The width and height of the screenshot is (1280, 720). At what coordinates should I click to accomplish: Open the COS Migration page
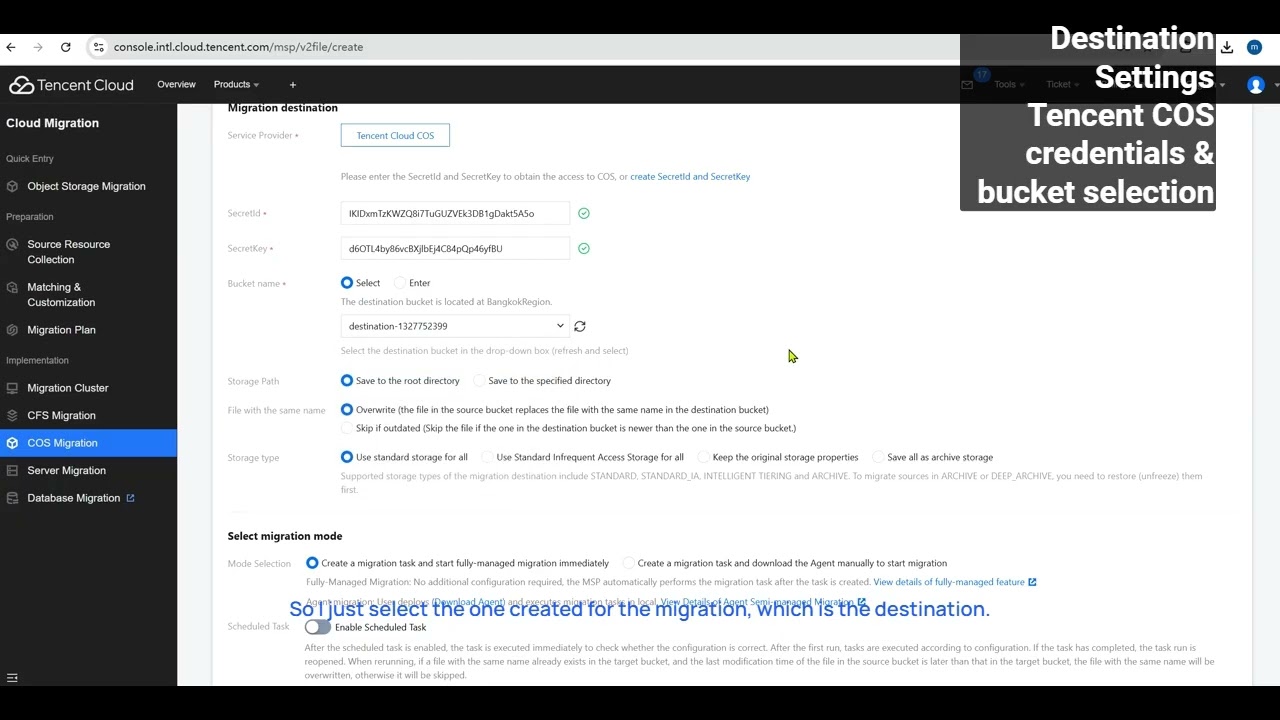pos(62,443)
